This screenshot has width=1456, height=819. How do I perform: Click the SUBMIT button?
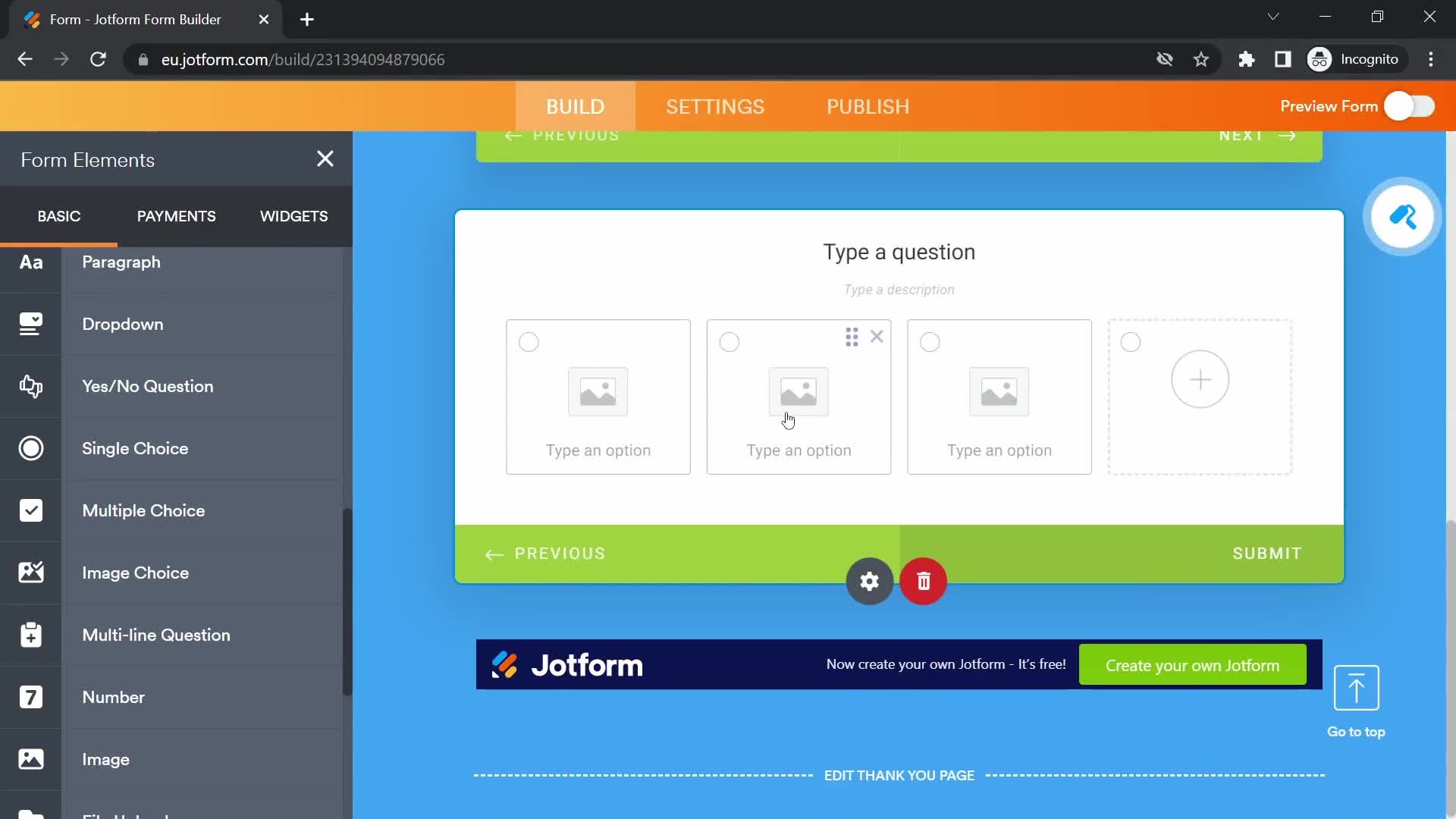pyautogui.click(x=1267, y=553)
